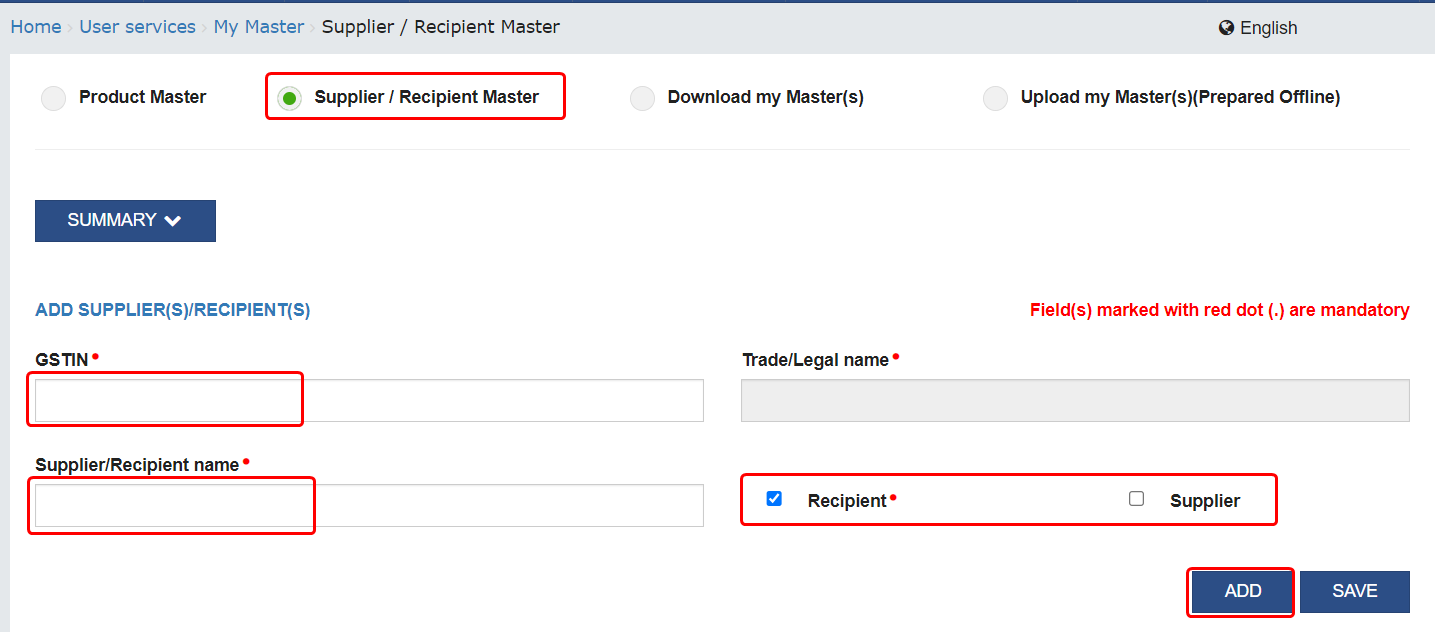Open the English language selector
The height and width of the screenshot is (632, 1435).
[1258, 28]
